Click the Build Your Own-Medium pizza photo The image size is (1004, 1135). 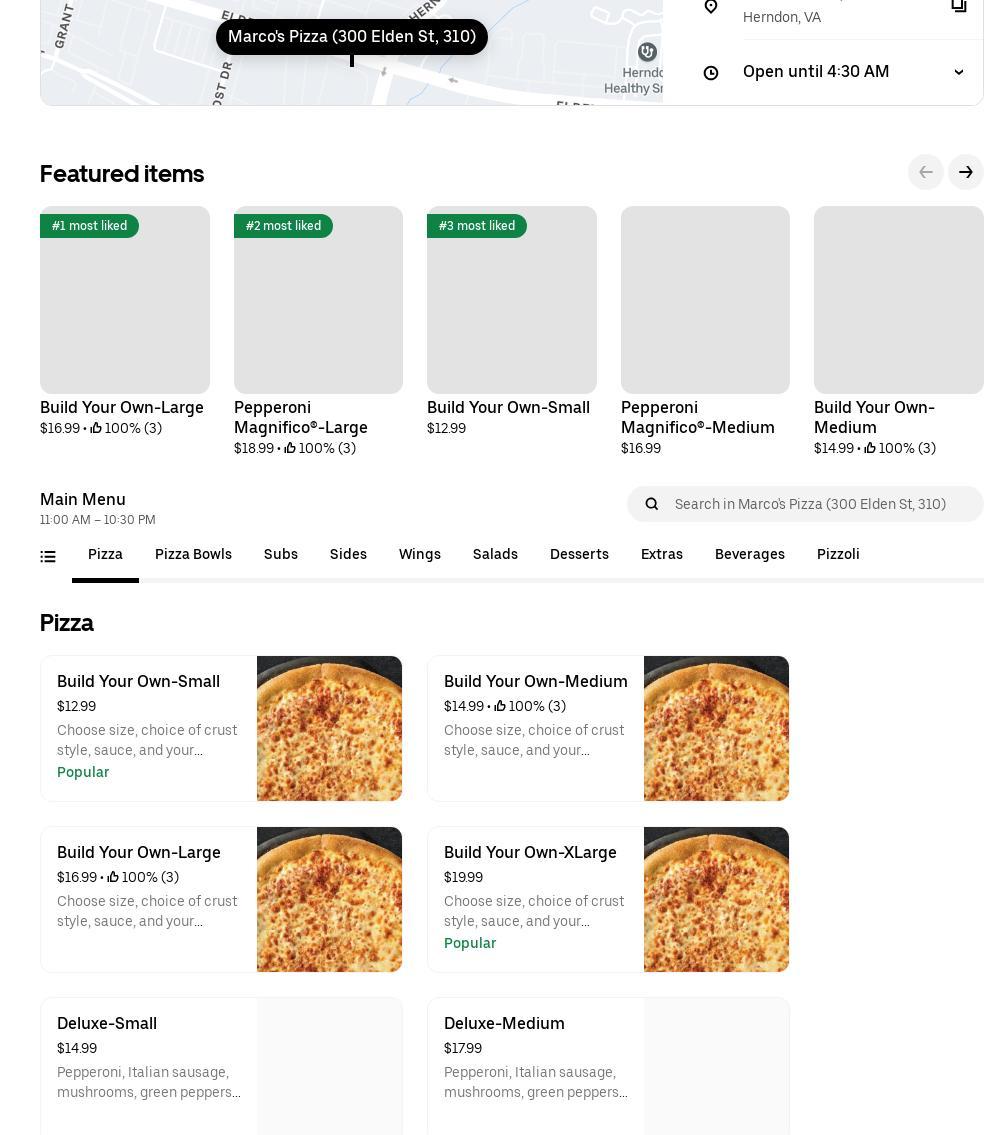[x=716, y=728]
